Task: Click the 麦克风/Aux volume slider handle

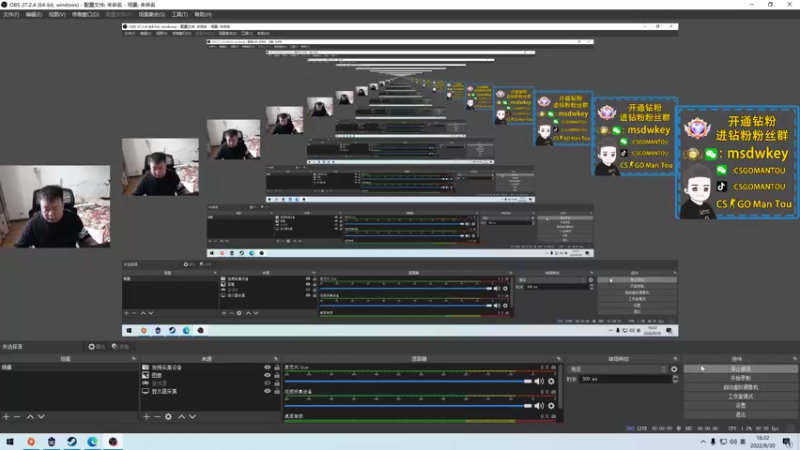Action: coord(528,381)
